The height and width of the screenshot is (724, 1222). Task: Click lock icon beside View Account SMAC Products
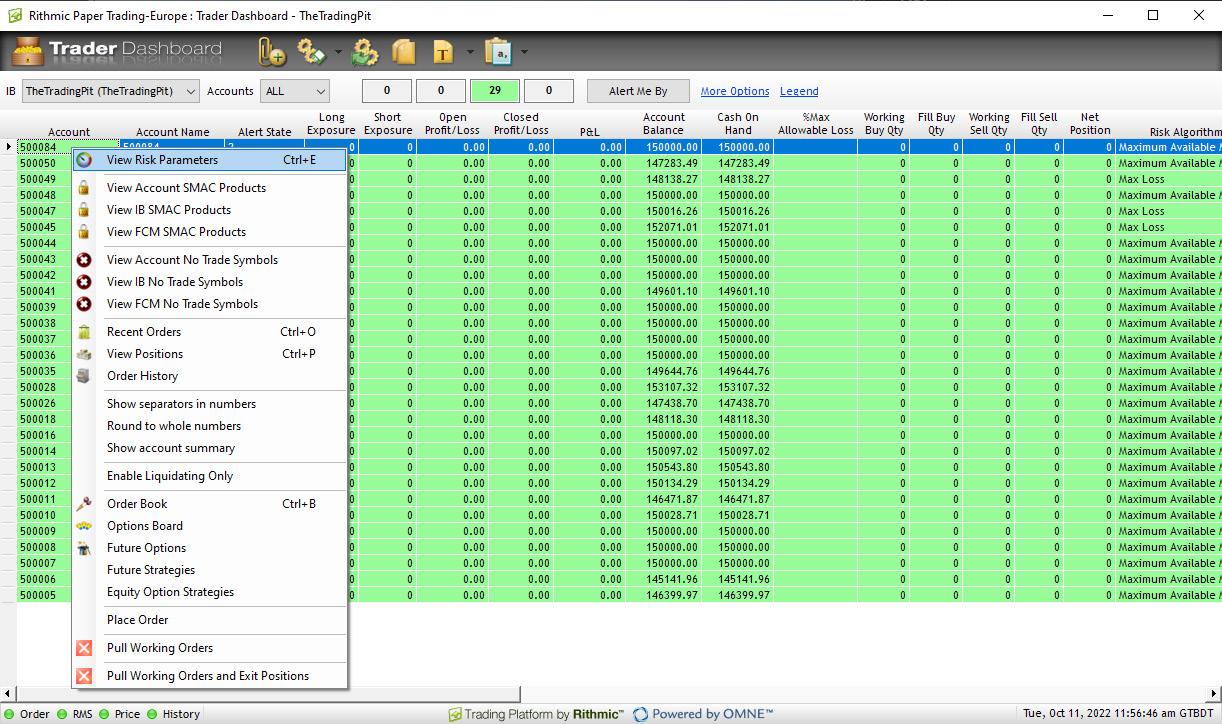(x=84, y=188)
